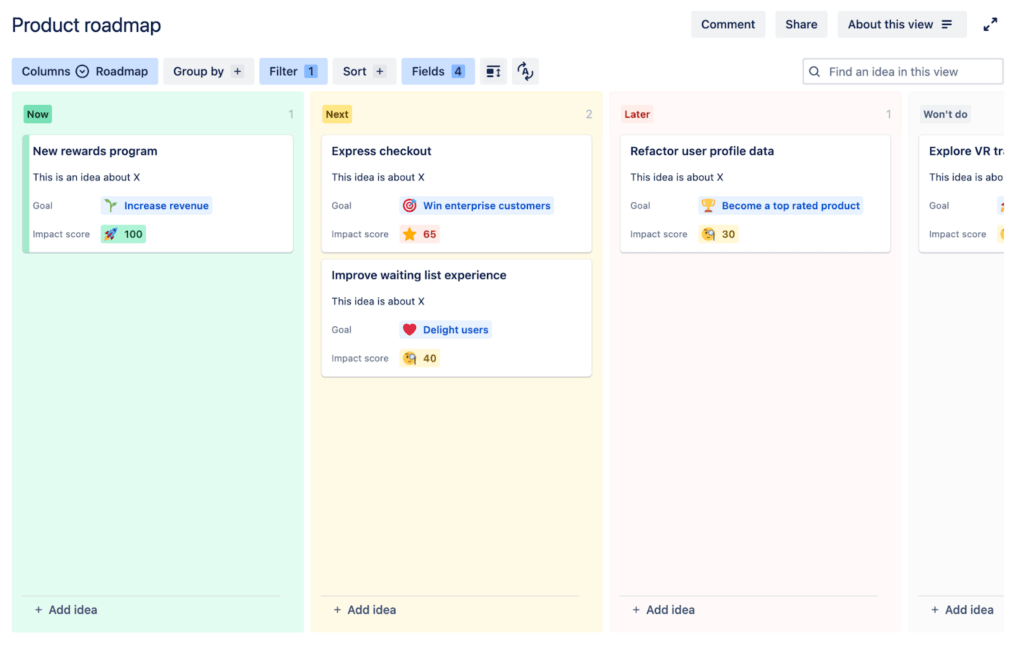Click the Share button

coord(800,23)
